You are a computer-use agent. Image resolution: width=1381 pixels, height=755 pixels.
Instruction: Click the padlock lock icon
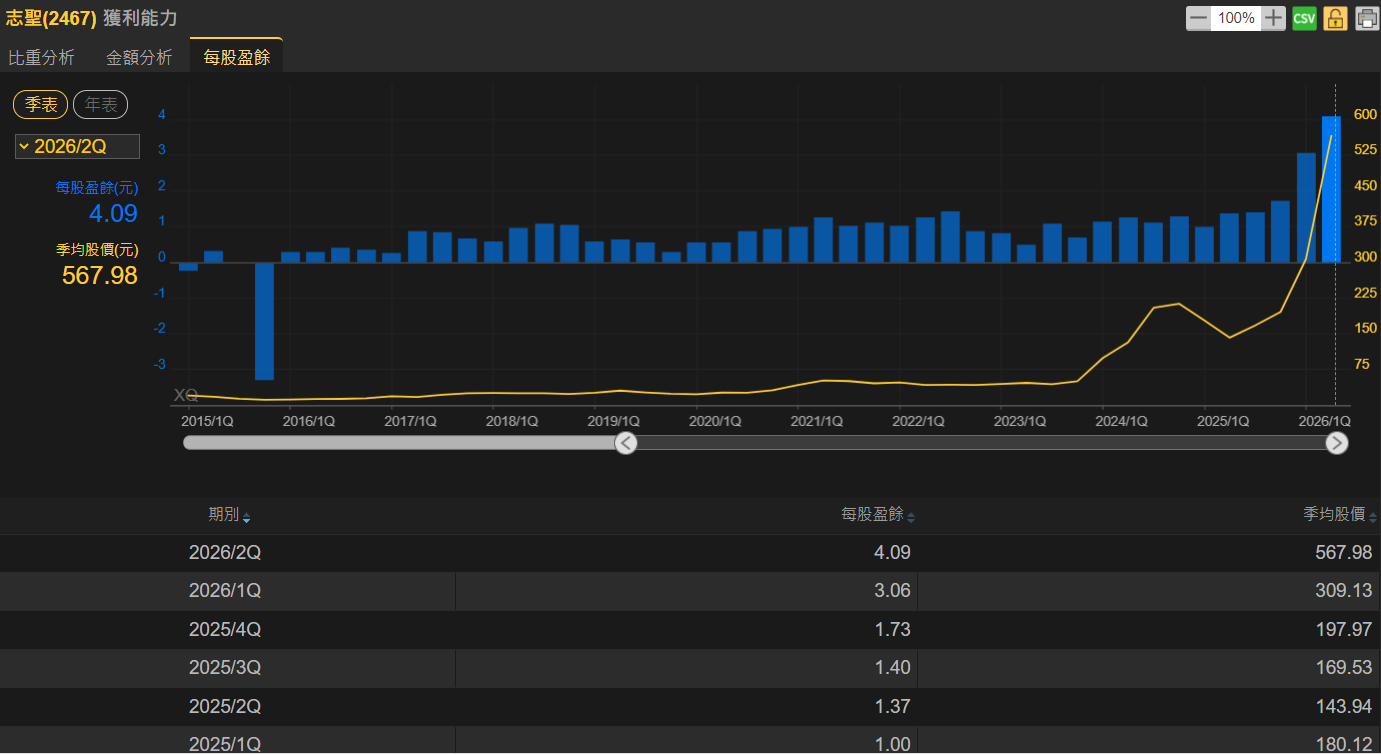[x=1335, y=18]
